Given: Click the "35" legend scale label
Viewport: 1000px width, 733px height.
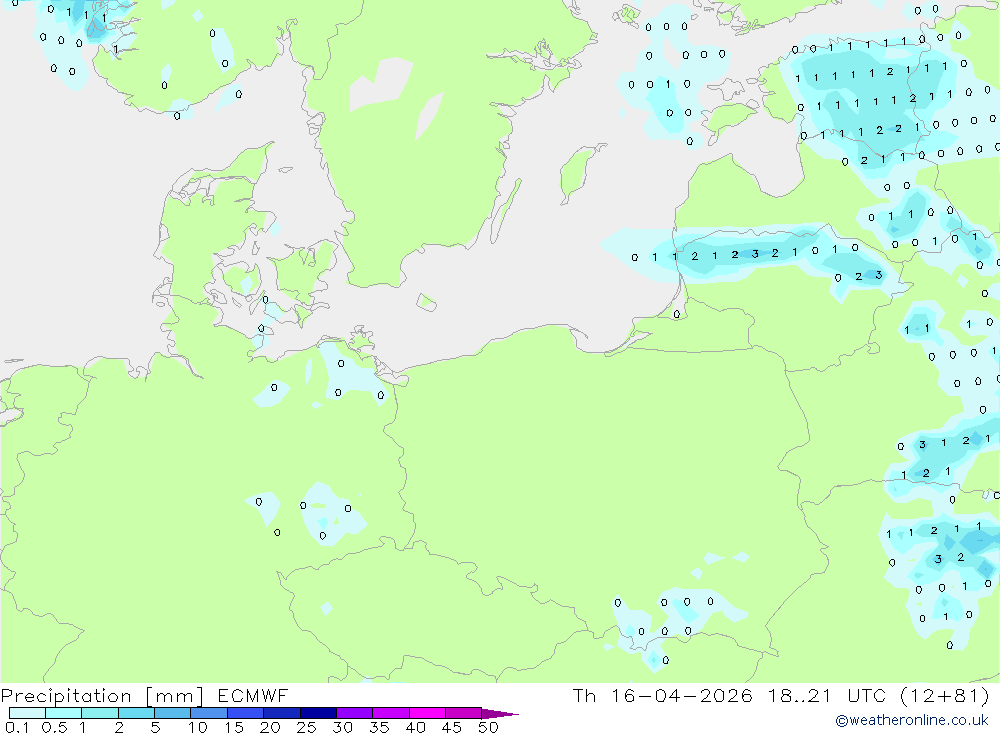Looking at the screenshot, I should coord(379,727).
